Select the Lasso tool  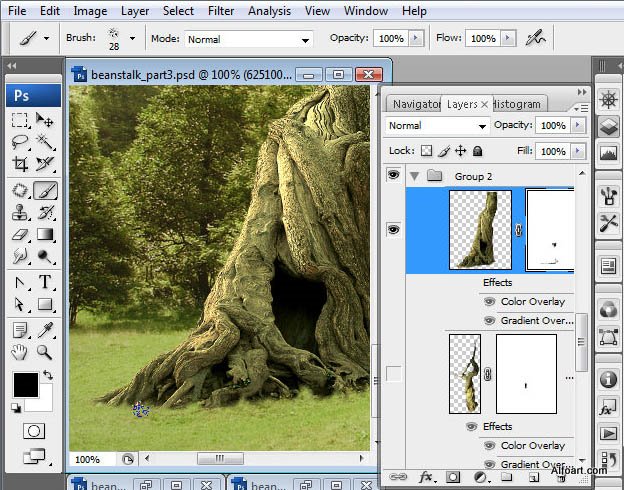click(x=20, y=141)
